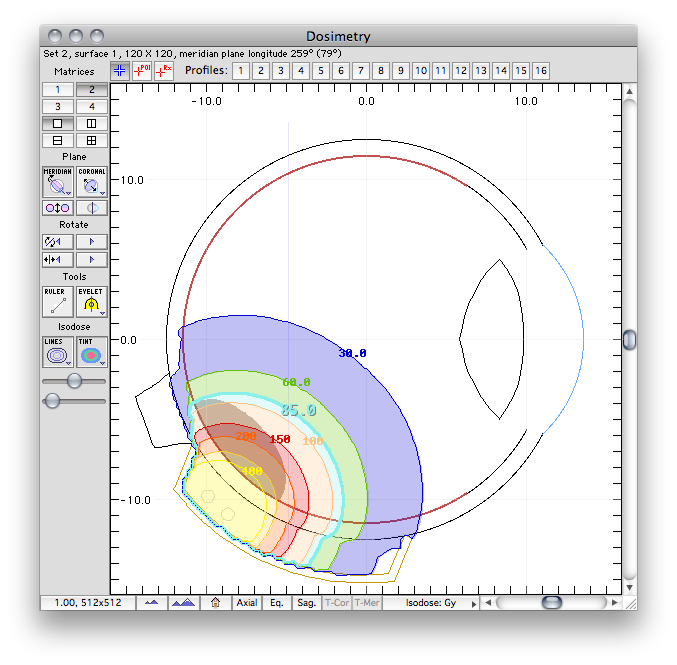Select matrix 3
The height and width of the screenshot is (665, 677).
pyautogui.click(x=57, y=106)
